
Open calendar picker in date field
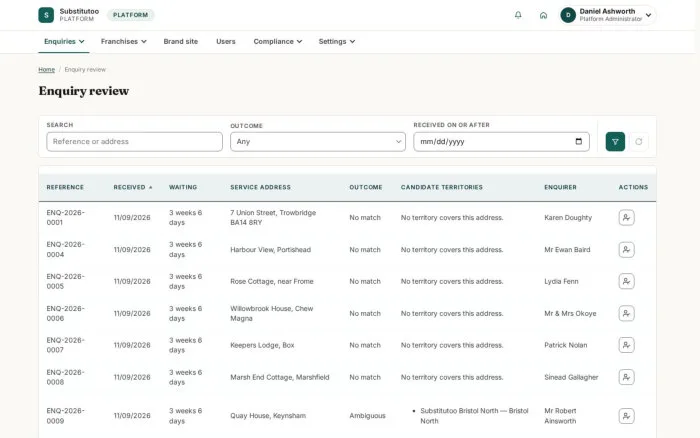[579, 142]
